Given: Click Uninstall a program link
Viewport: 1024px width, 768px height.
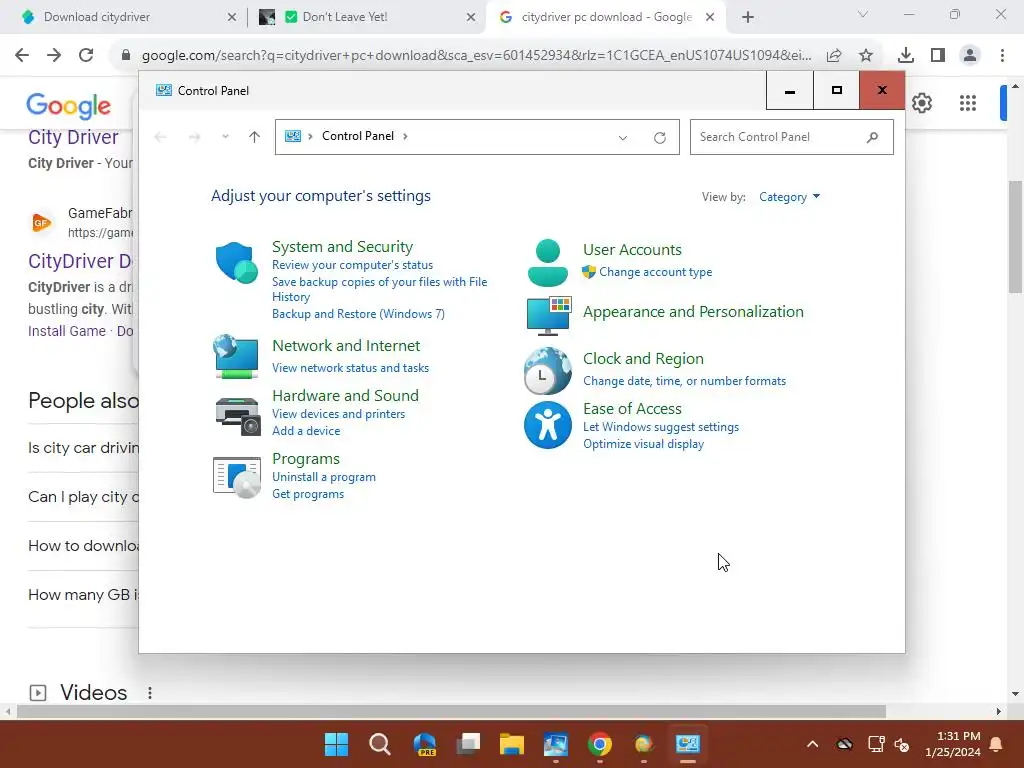Looking at the screenshot, I should tap(323, 477).
